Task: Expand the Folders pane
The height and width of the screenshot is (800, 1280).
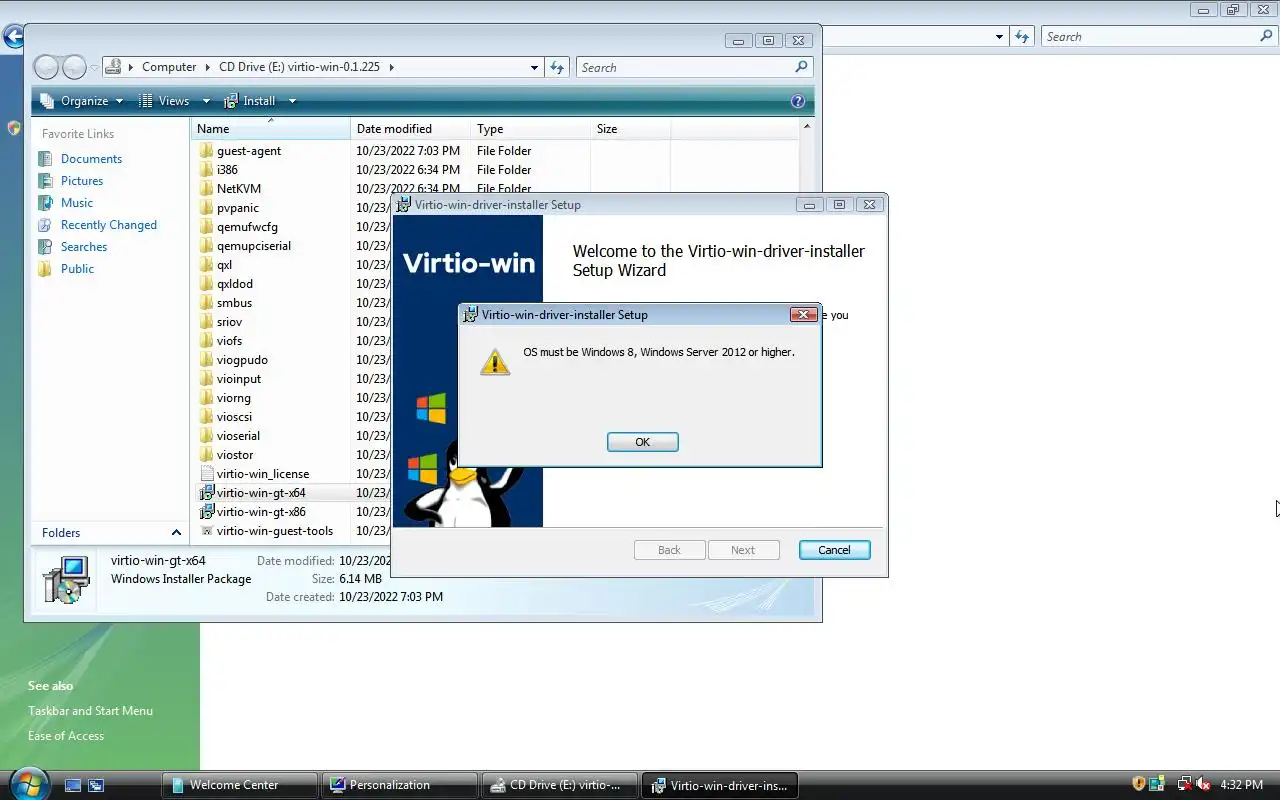Action: click(176, 533)
